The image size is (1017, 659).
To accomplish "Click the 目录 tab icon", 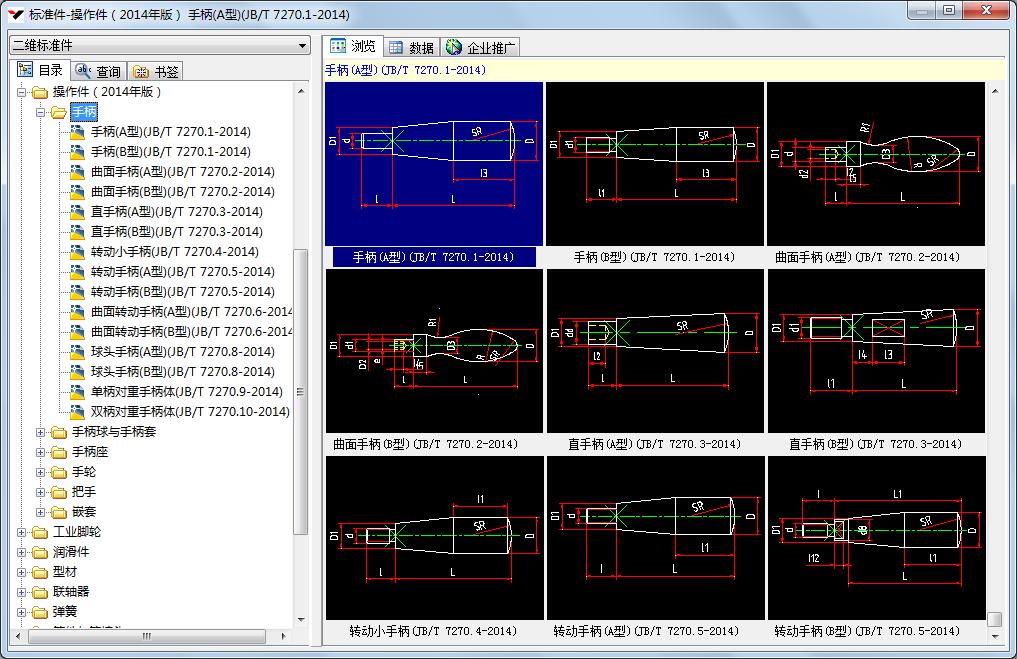I will click(x=25, y=70).
